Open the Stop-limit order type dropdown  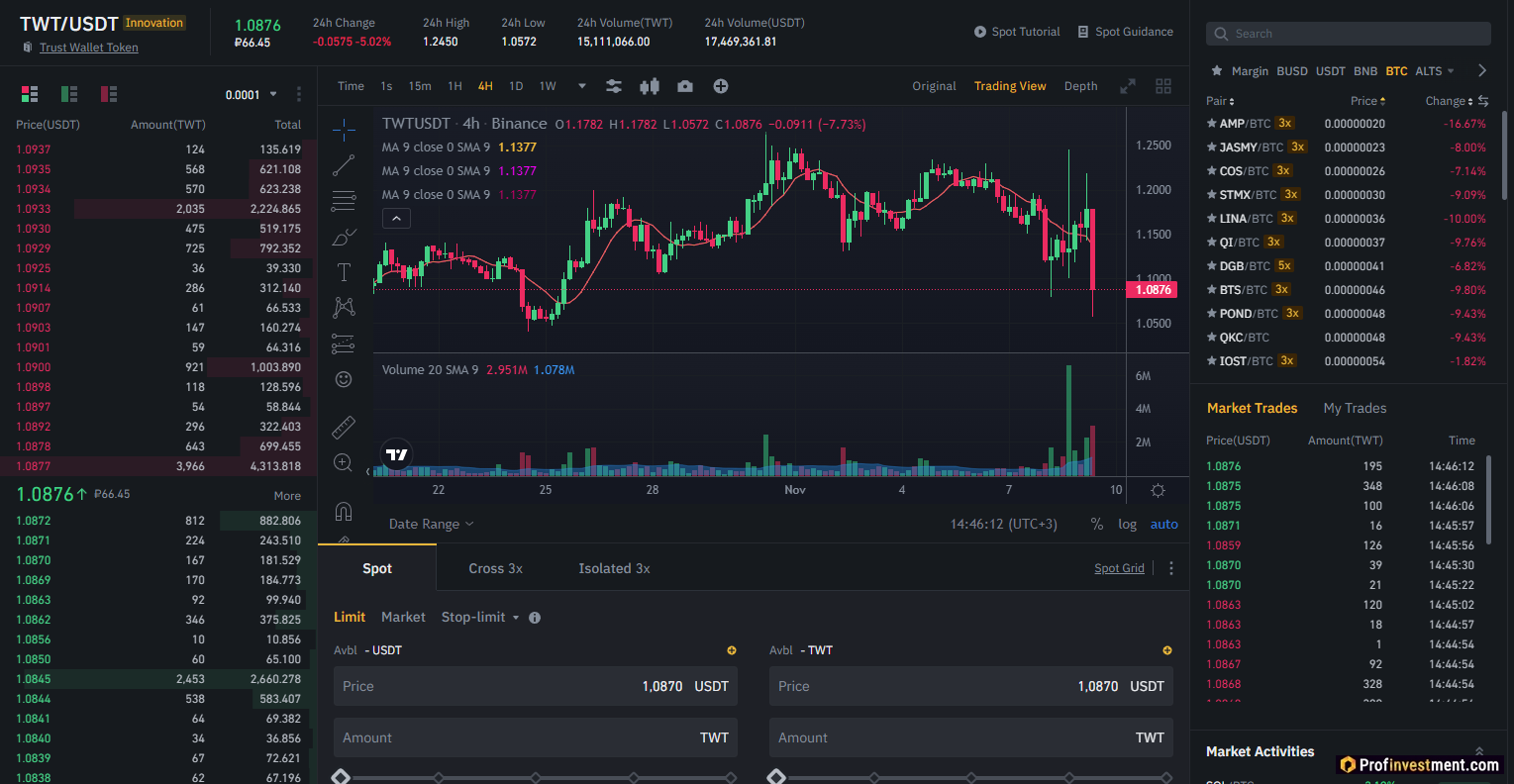[x=479, y=617]
